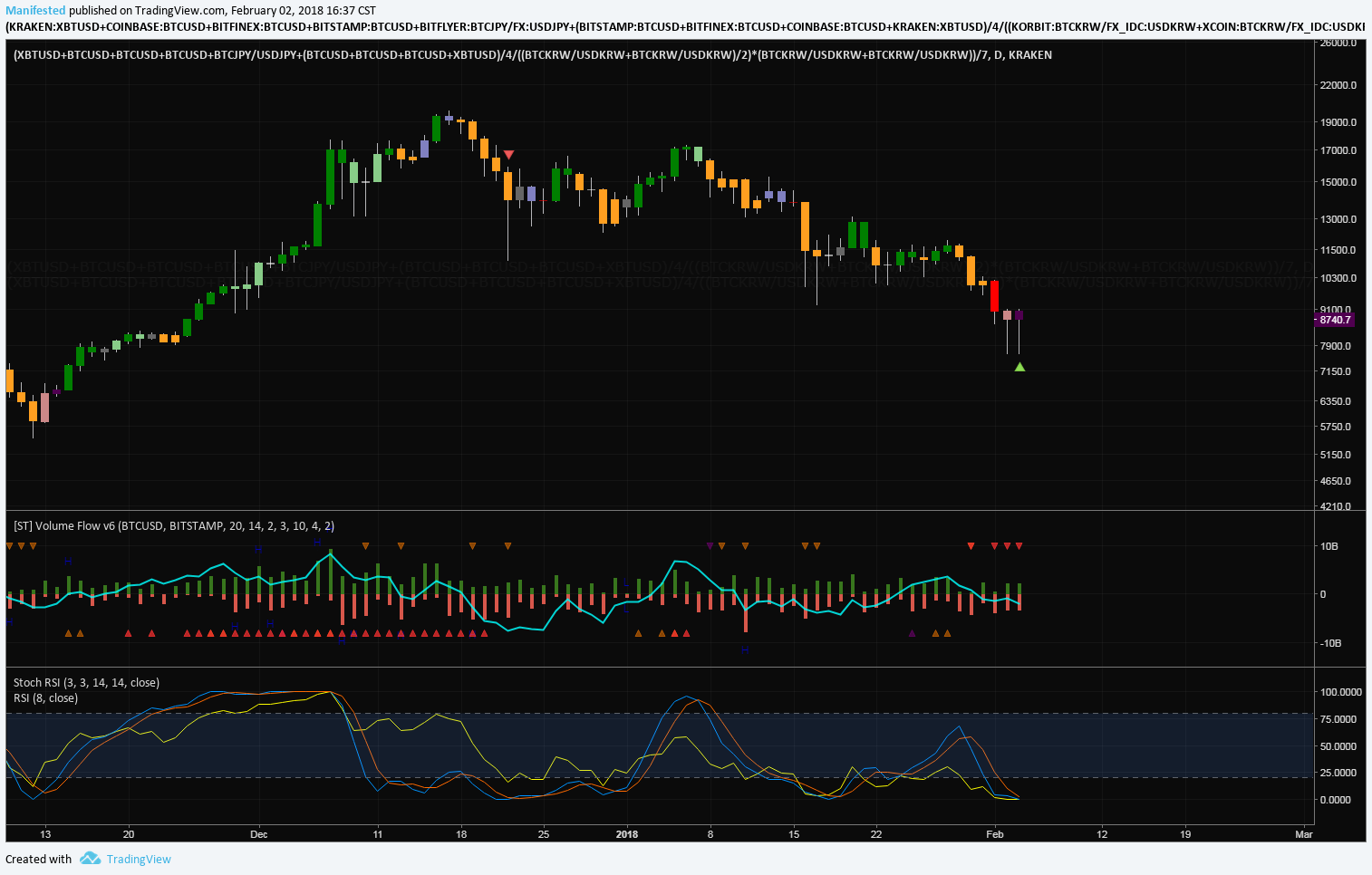Screen dimensions: 1372x875
Task: Click the 75.0000 label on Stoch RSI scale
Action: (x=1338, y=719)
